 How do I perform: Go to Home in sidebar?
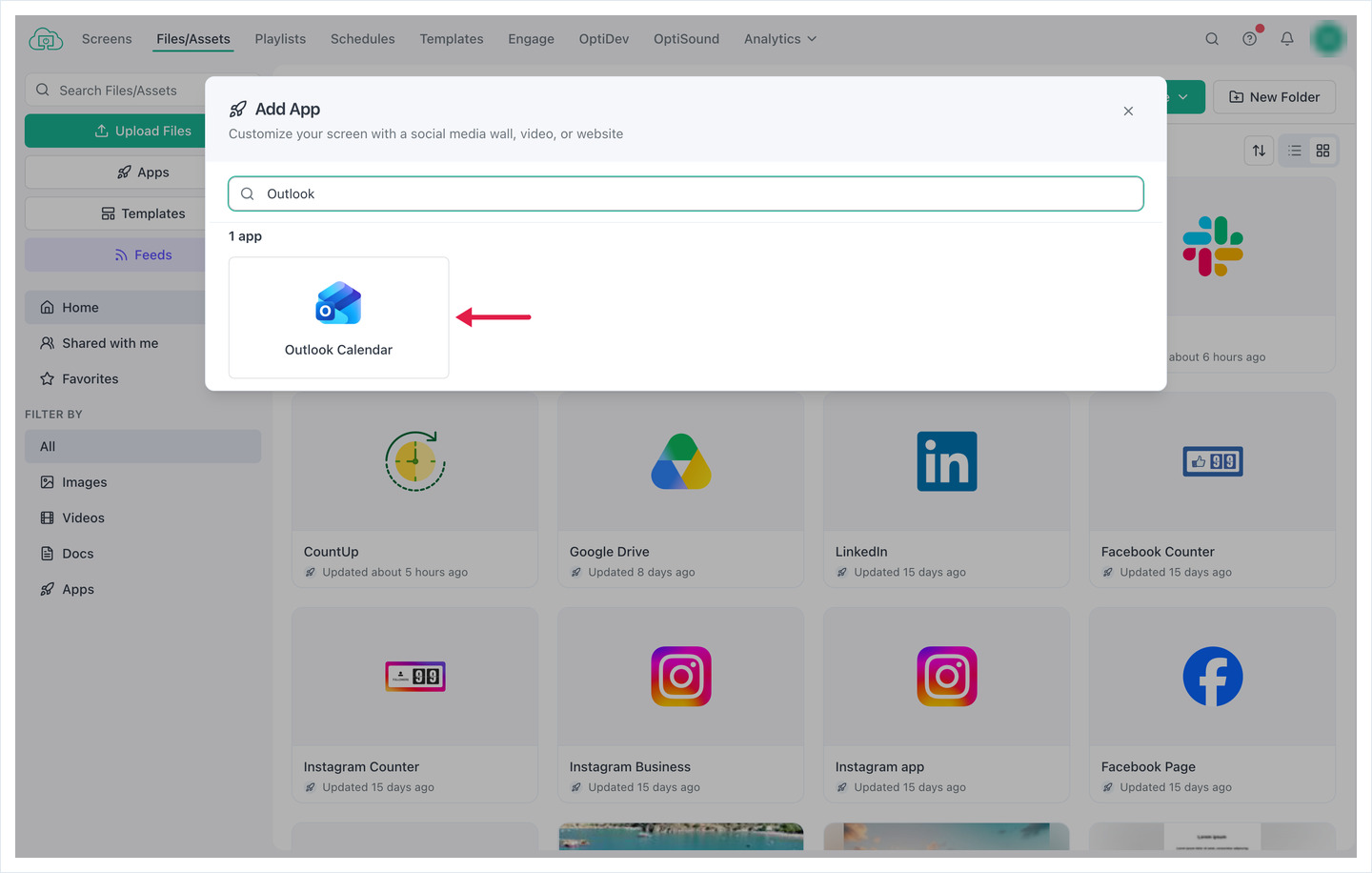point(116,307)
